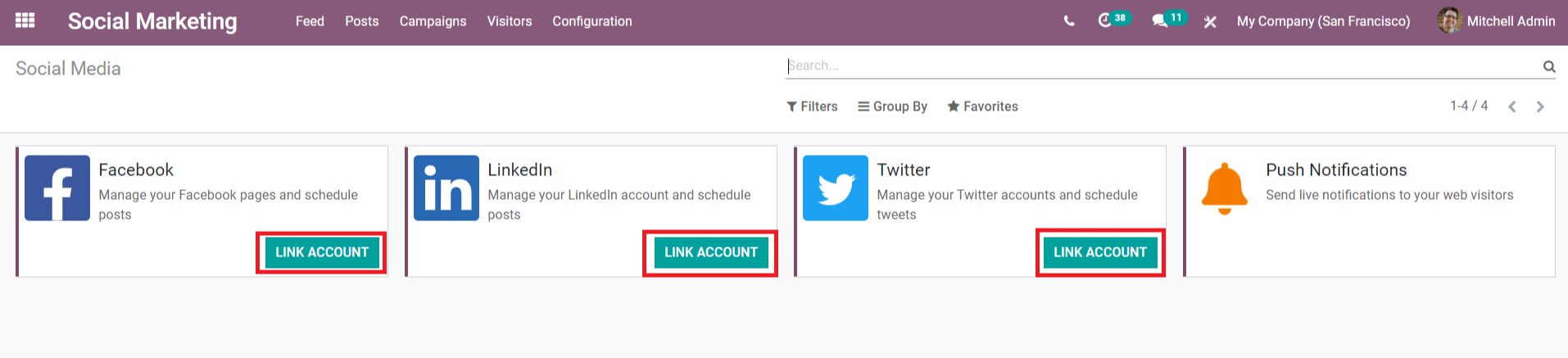Open the Campaigns menu
The width and height of the screenshot is (1568, 358).
[433, 21]
